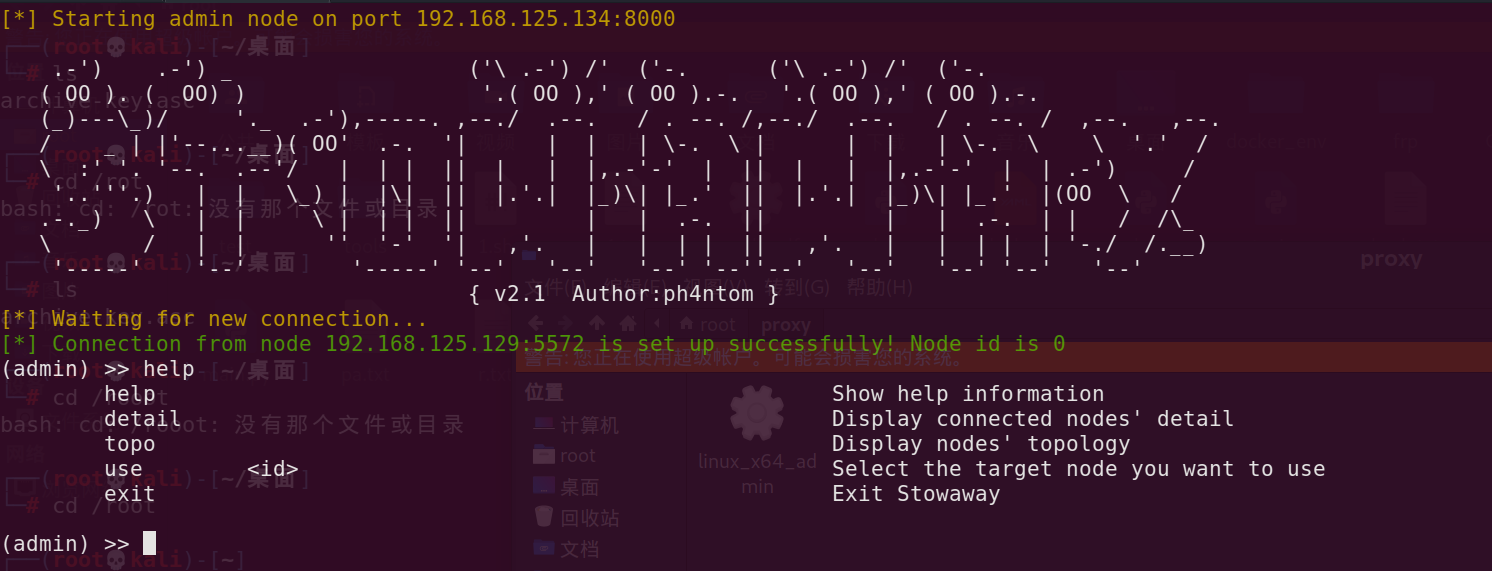Click the terminal cursor at admin prompt
1492x571 pixels.
(x=150, y=543)
